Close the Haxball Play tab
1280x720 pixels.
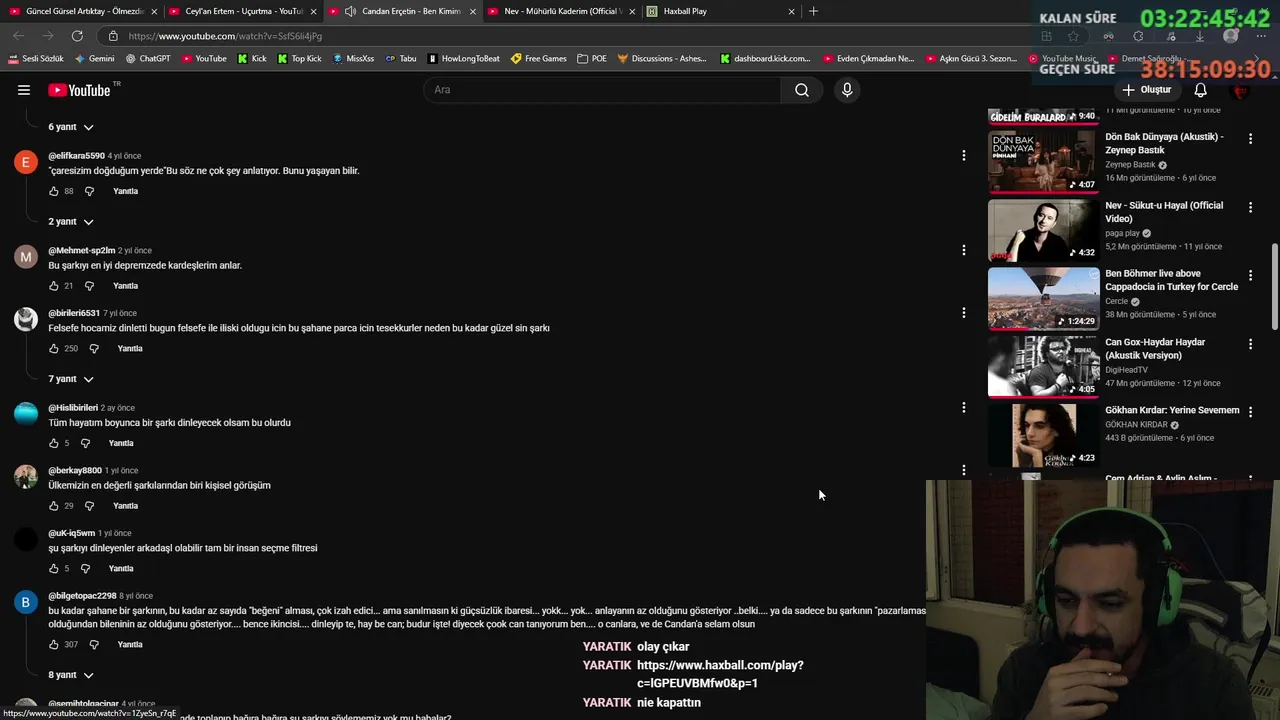pyautogui.click(x=791, y=11)
